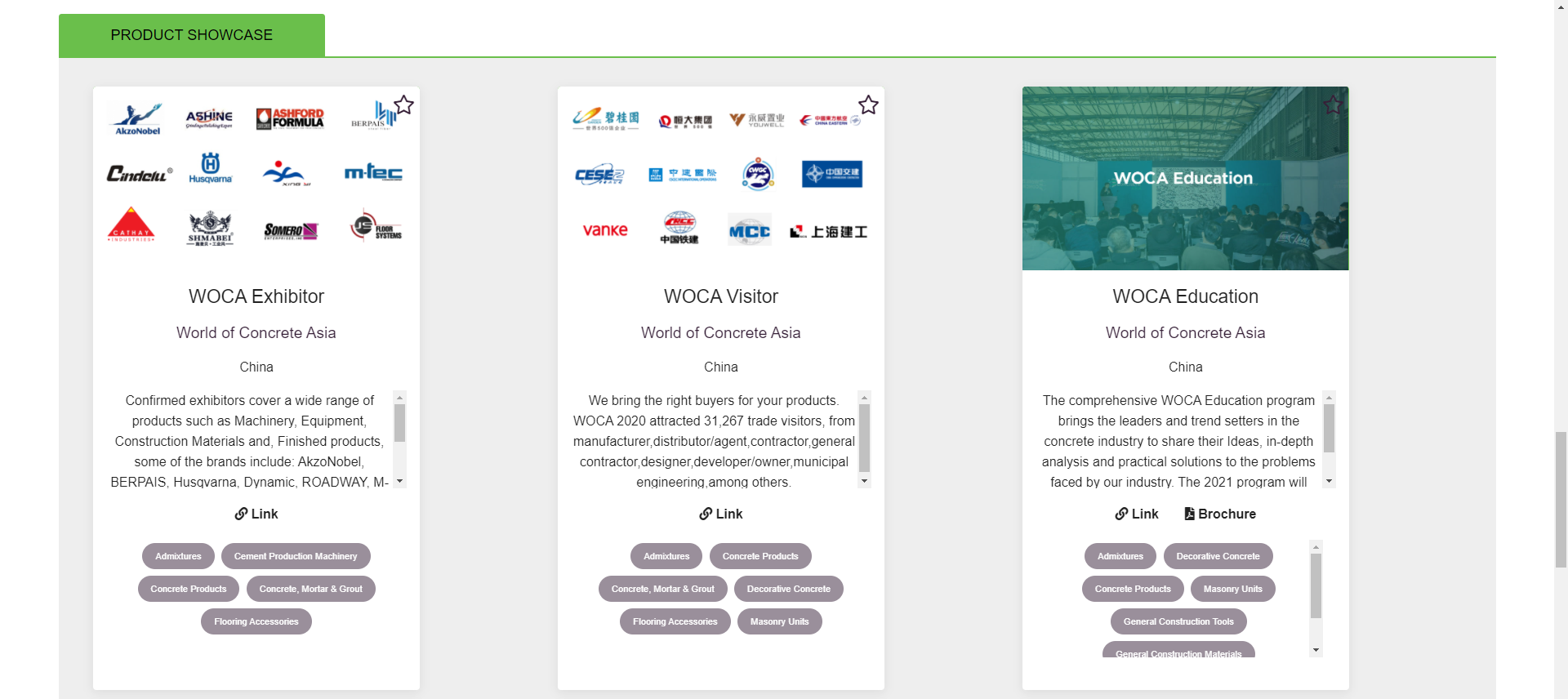Select Admixtures tag in Education card
The width and height of the screenshot is (1568, 699).
click(x=1120, y=556)
